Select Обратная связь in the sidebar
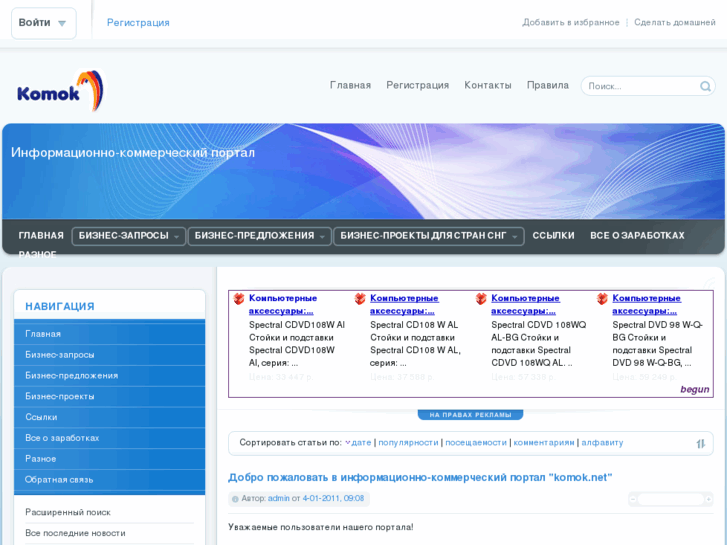This screenshot has width=727, height=545. (109, 480)
